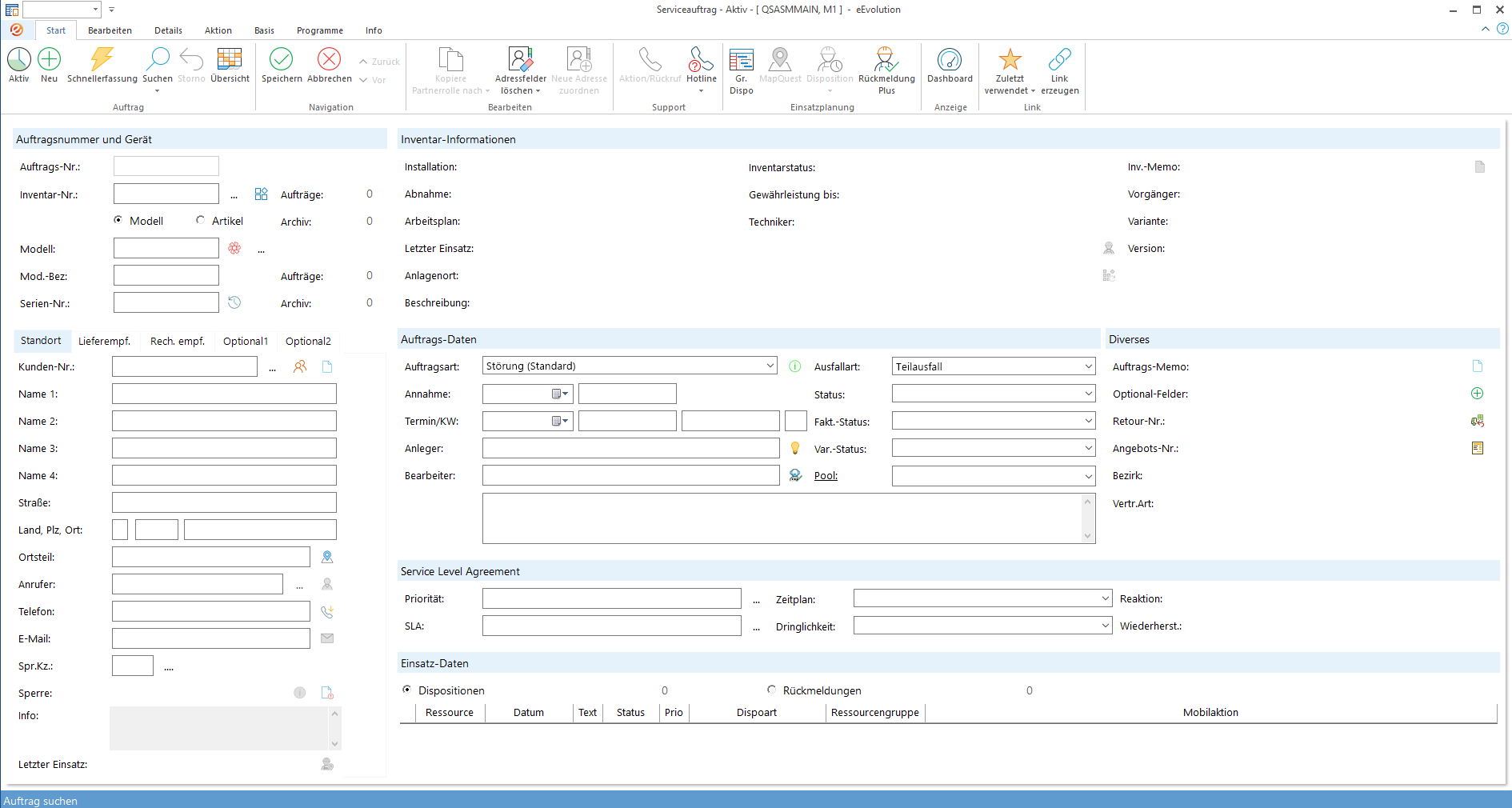Click the order text box scrollbar

(1087, 518)
